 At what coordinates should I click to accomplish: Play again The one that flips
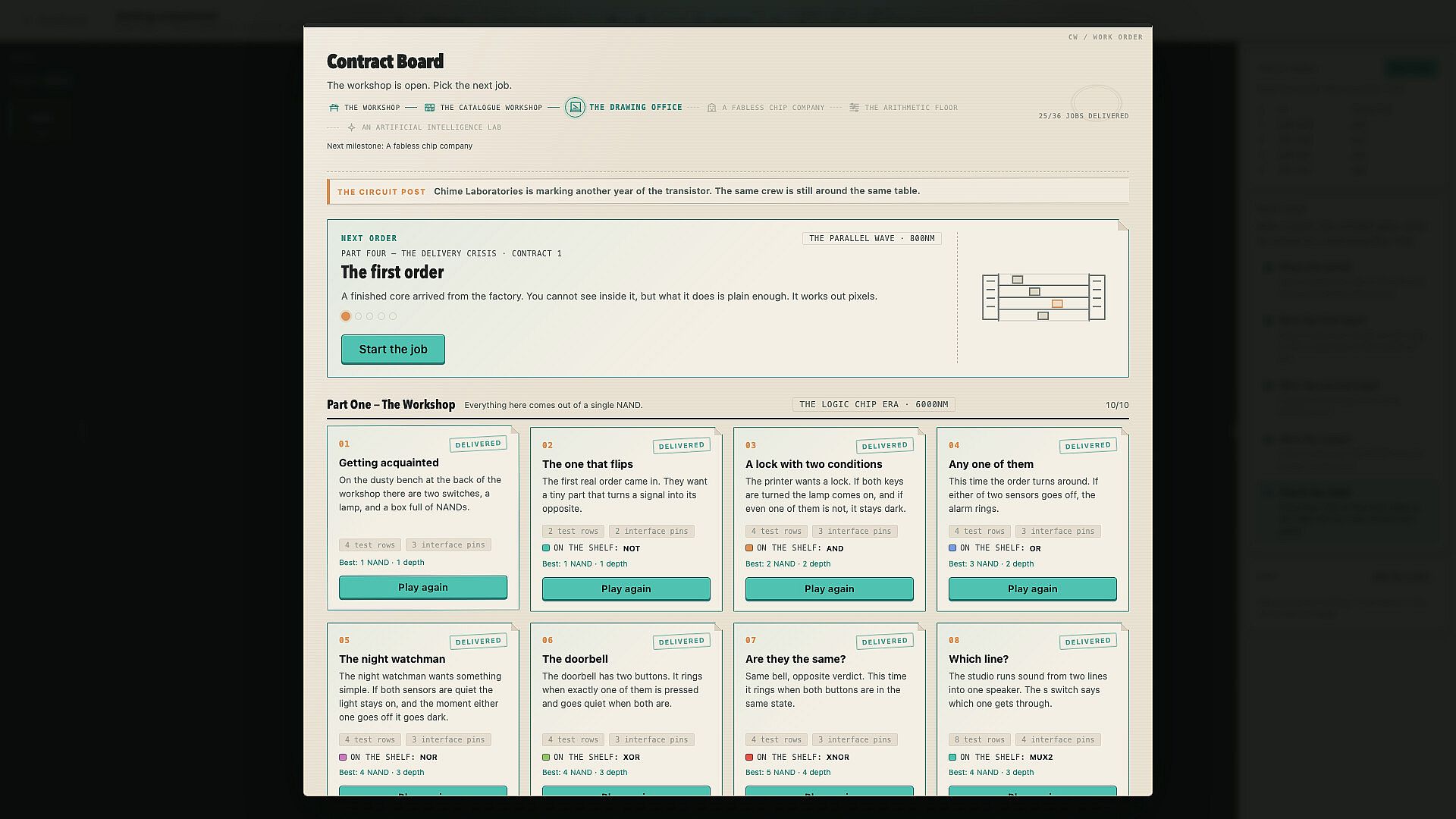pyautogui.click(x=626, y=589)
